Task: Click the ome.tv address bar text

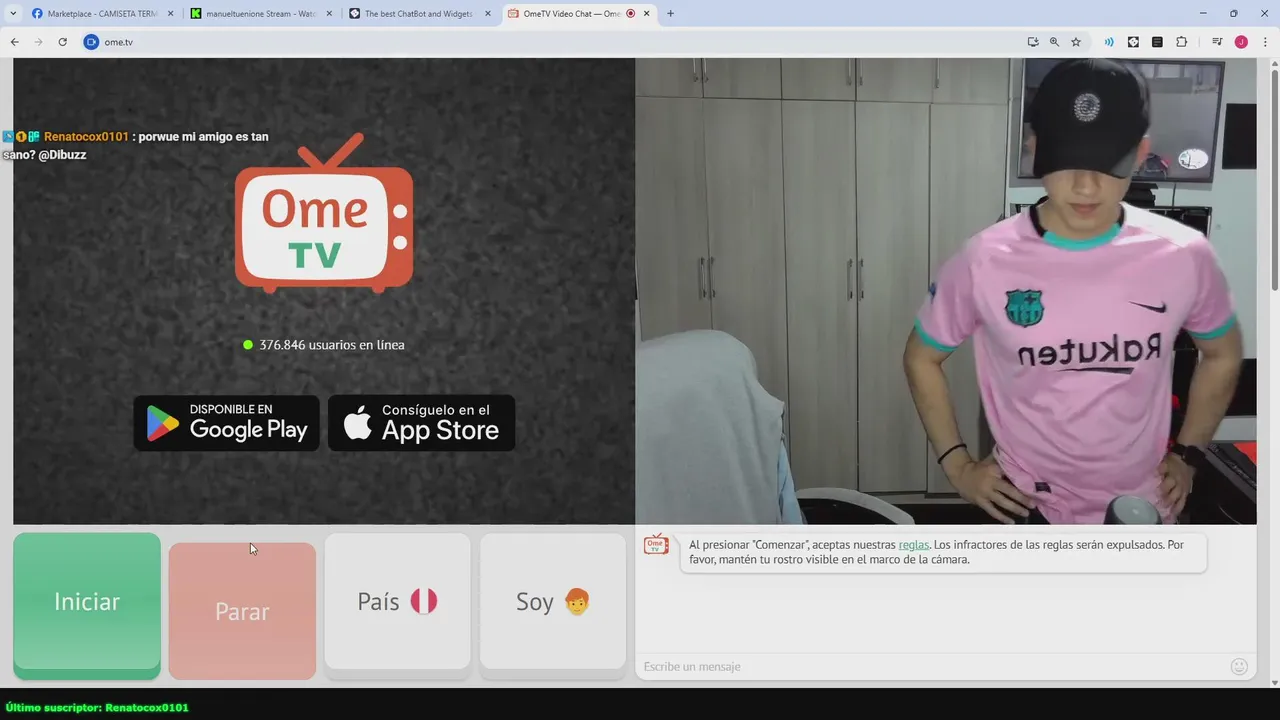Action: click(119, 42)
